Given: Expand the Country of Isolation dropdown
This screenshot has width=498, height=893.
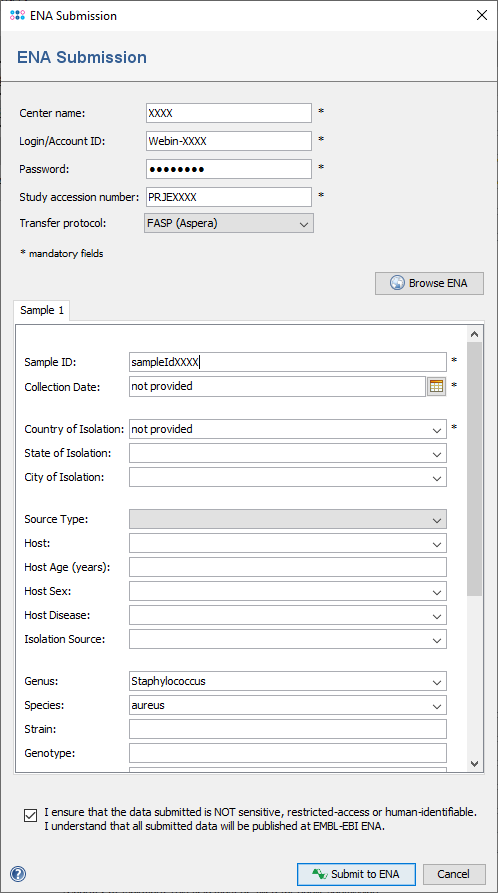Looking at the screenshot, I should (x=436, y=429).
